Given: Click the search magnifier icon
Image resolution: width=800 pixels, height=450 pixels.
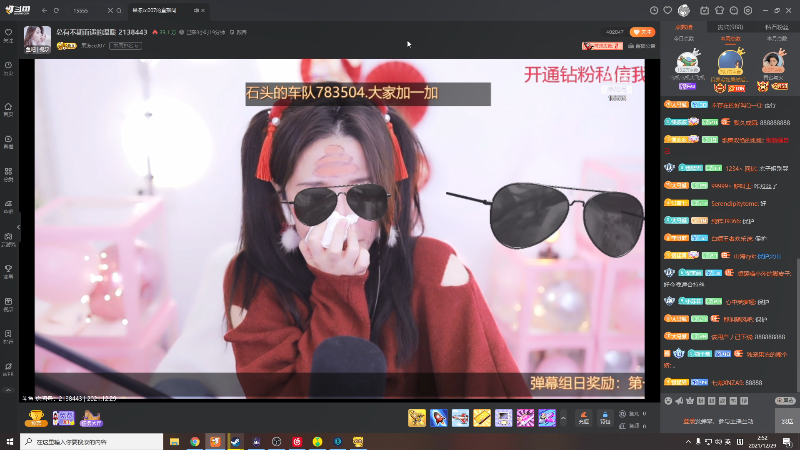Looking at the screenshot, I should 119,10.
